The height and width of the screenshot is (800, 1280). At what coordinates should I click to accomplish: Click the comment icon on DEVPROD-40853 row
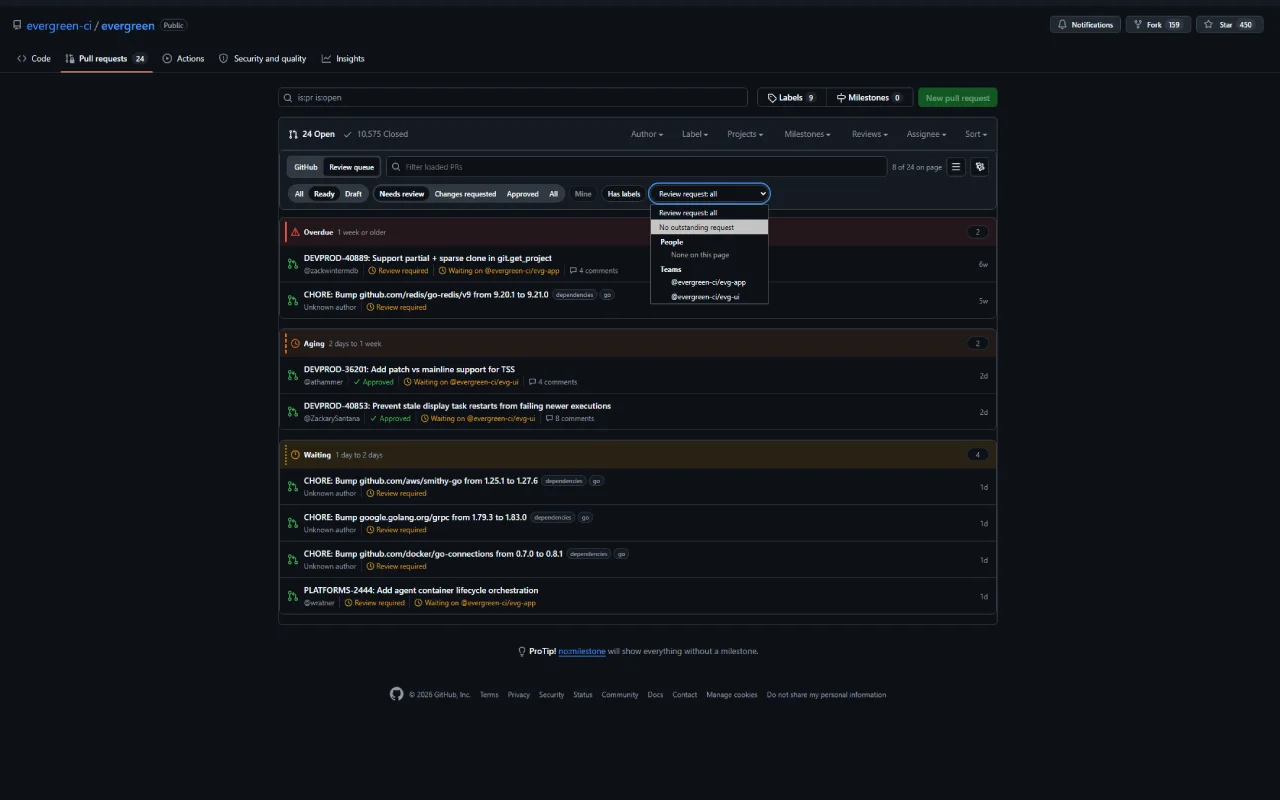tap(549, 418)
